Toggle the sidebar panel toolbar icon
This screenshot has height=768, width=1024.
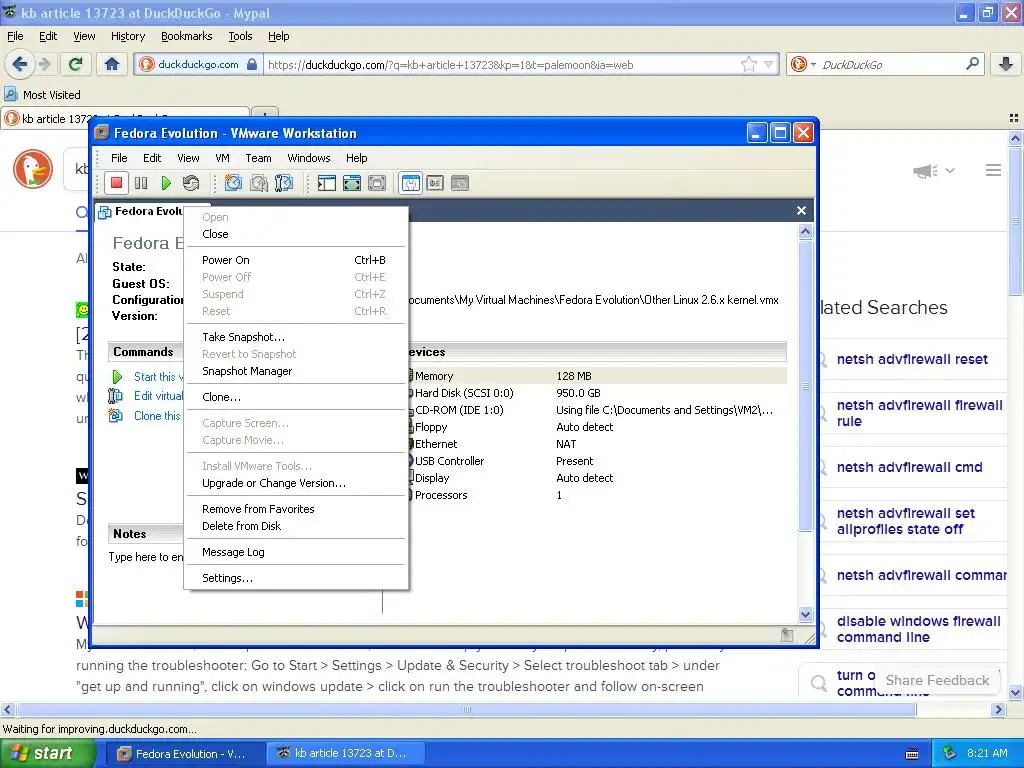coord(327,184)
